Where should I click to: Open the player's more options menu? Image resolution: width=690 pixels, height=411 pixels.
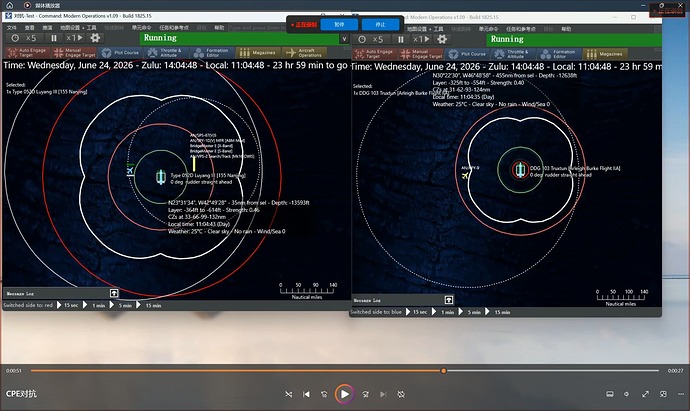[681, 394]
